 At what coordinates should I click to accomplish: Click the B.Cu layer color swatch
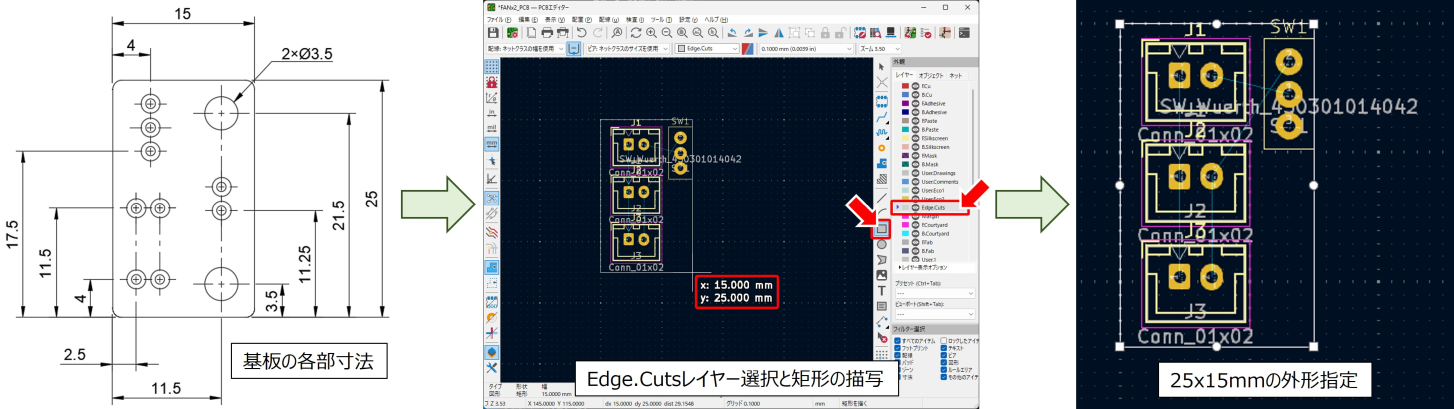(905, 95)
